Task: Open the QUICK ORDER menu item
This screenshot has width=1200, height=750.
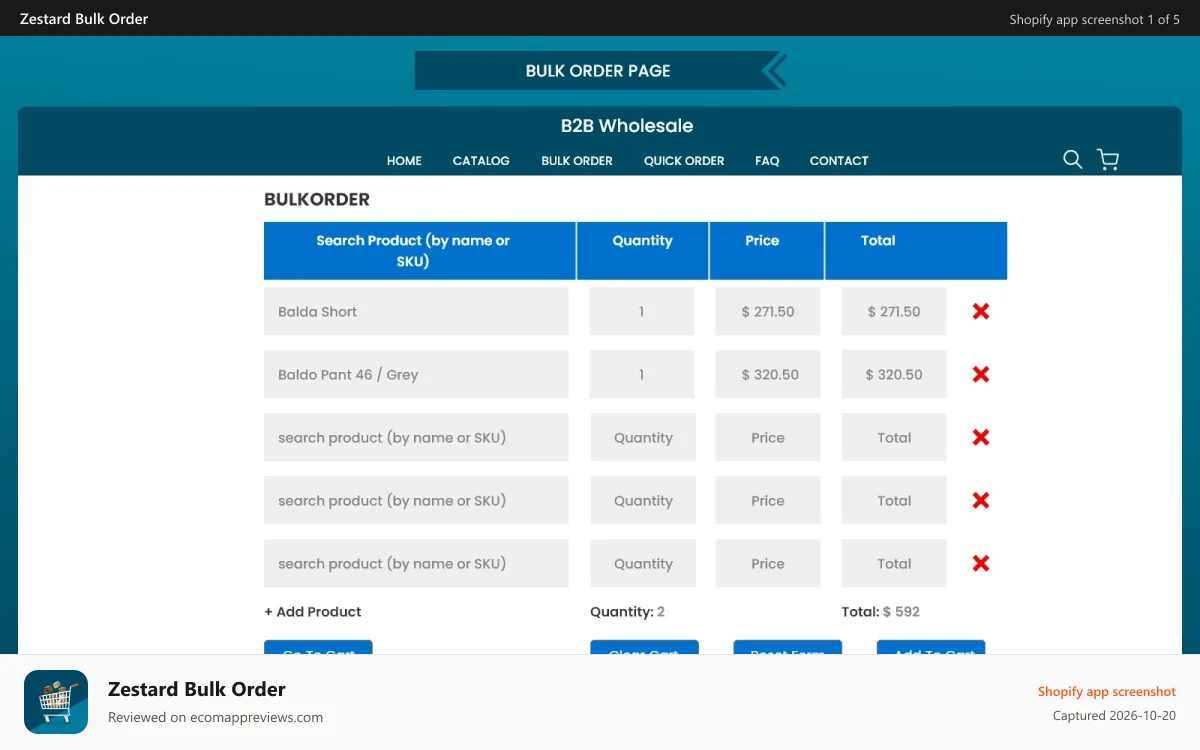Action: click(x=684, y=161)
